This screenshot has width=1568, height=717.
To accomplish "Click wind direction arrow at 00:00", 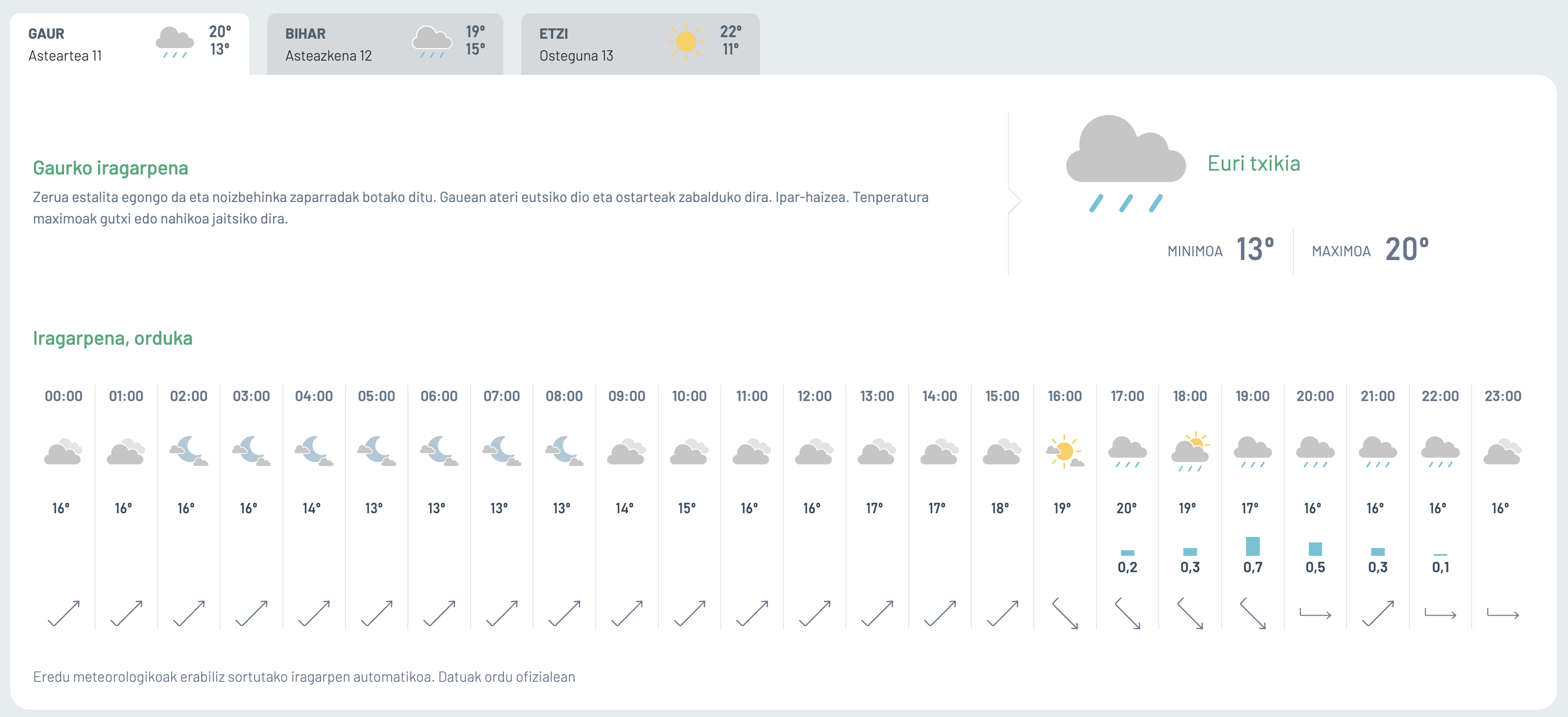I will click(63, 613).
